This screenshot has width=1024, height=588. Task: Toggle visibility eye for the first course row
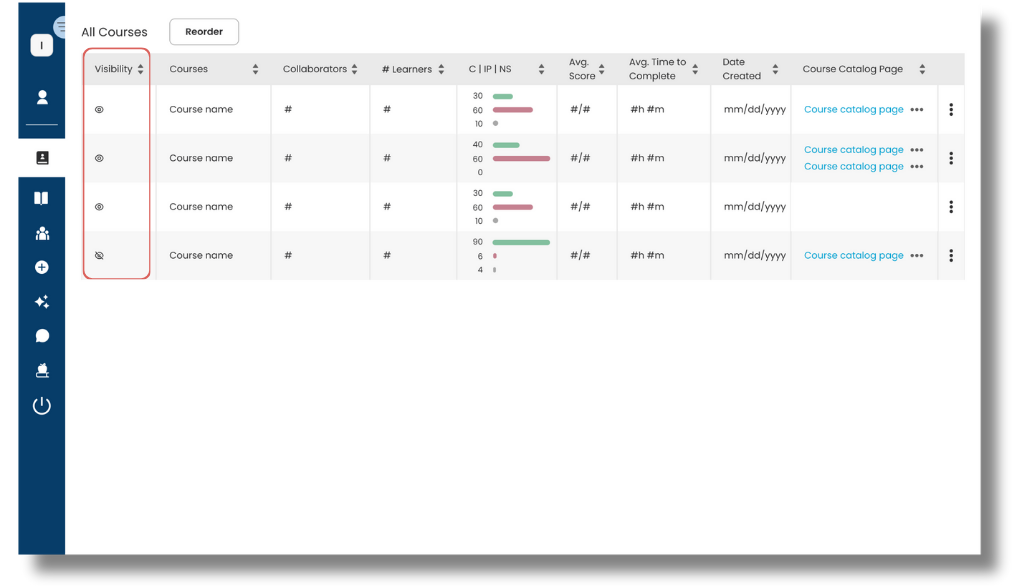tap(99, 110)
